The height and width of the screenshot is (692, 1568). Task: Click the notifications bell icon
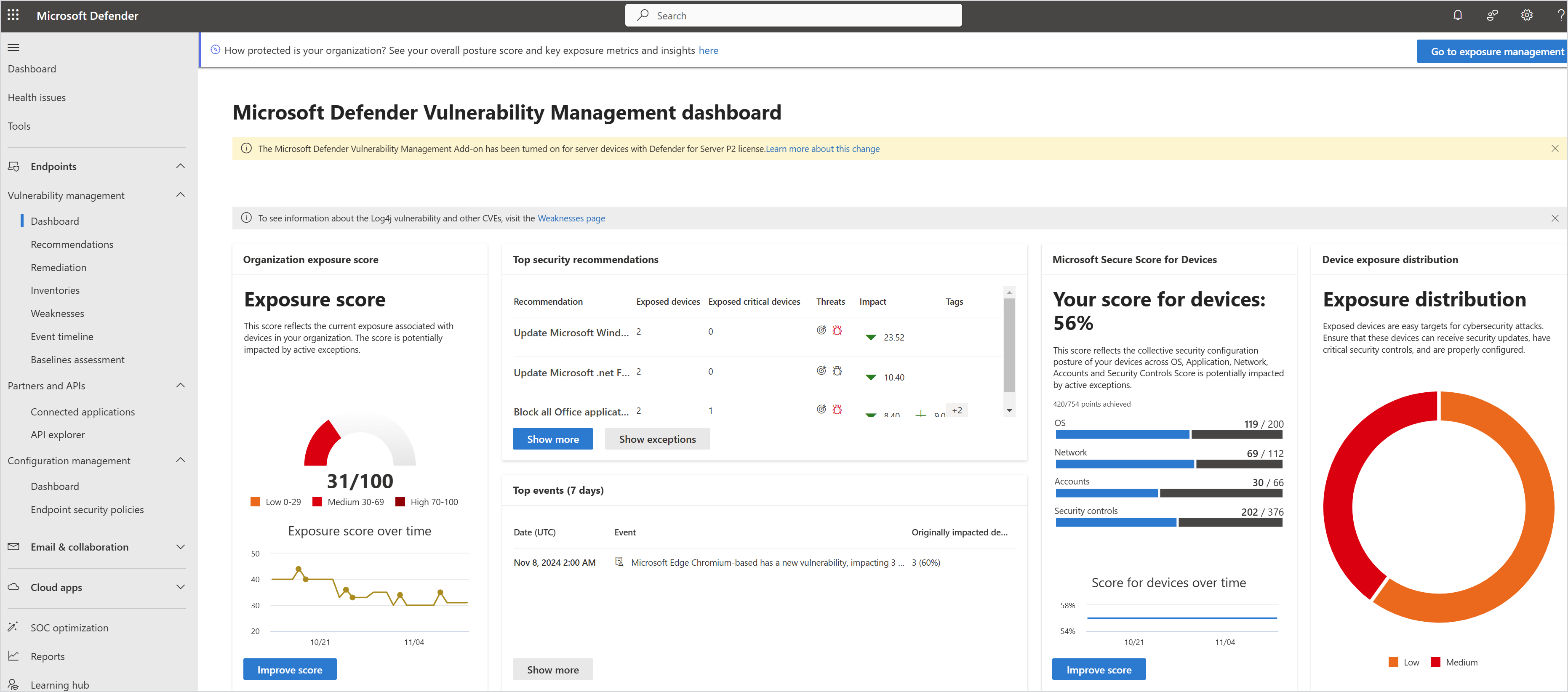tap(1457, 15)
